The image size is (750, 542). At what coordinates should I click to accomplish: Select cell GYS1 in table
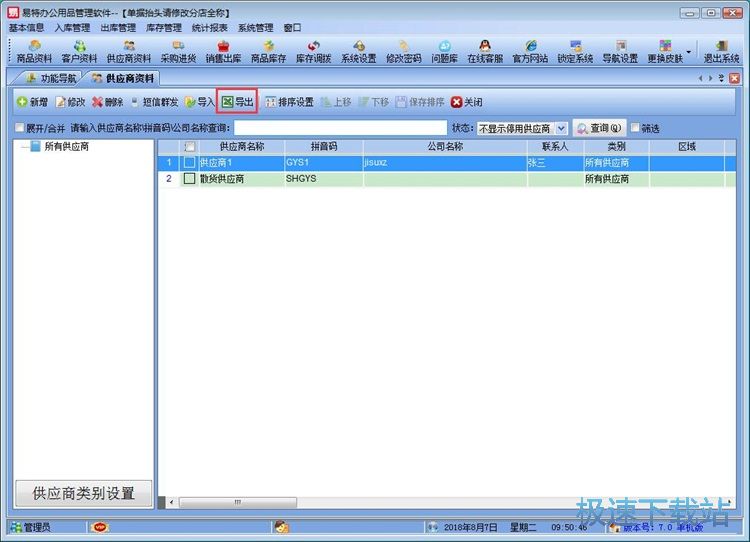pyautogui.click(x=324, y=163)
